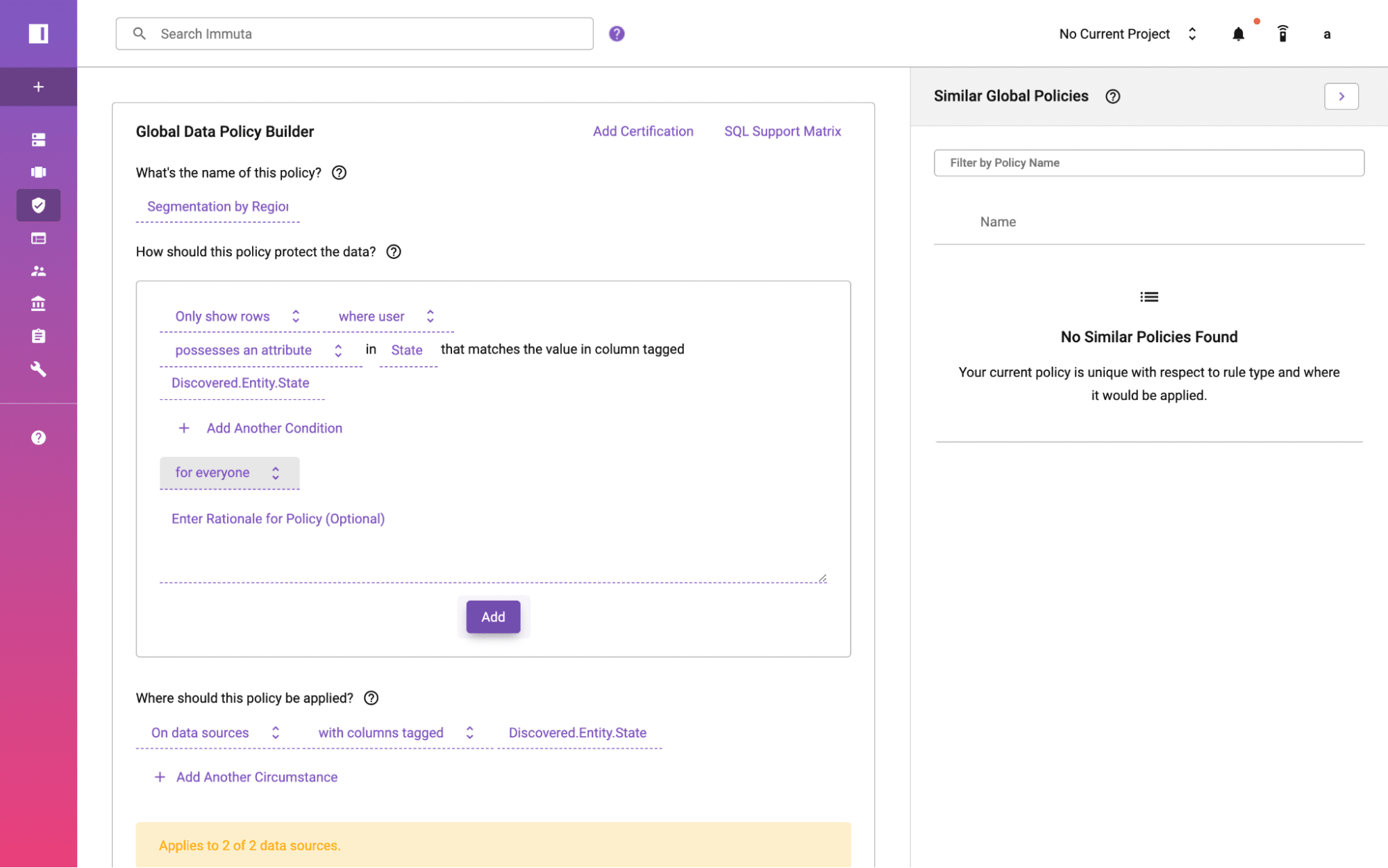Open user profile 'a' avatar
1388x868 pixels.
click(x=1327, y=34)
